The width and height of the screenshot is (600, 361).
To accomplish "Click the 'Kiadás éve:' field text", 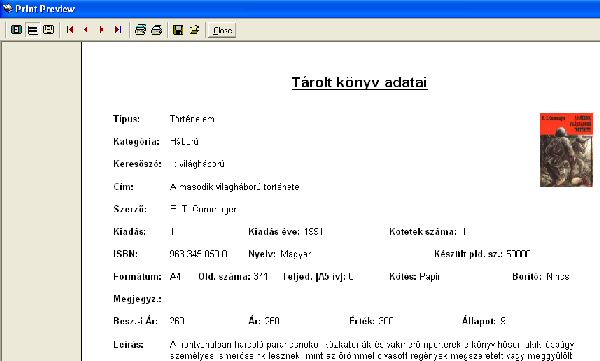I will (285, 232).
